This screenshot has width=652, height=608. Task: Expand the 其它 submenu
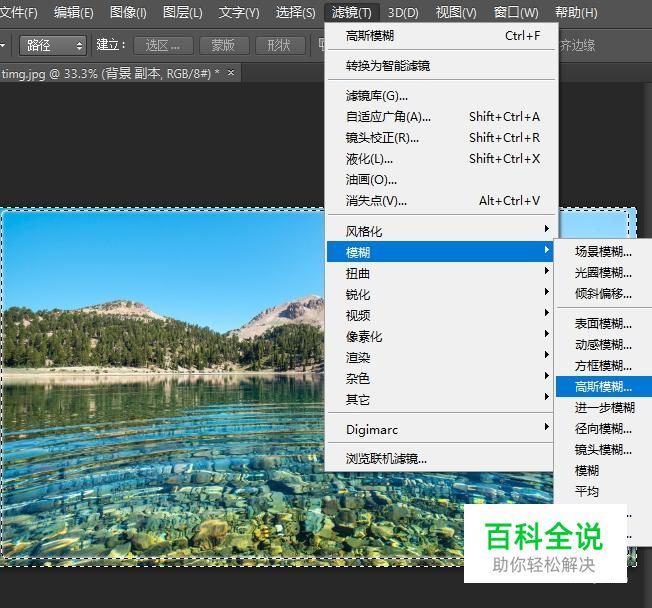click(440, 399)
